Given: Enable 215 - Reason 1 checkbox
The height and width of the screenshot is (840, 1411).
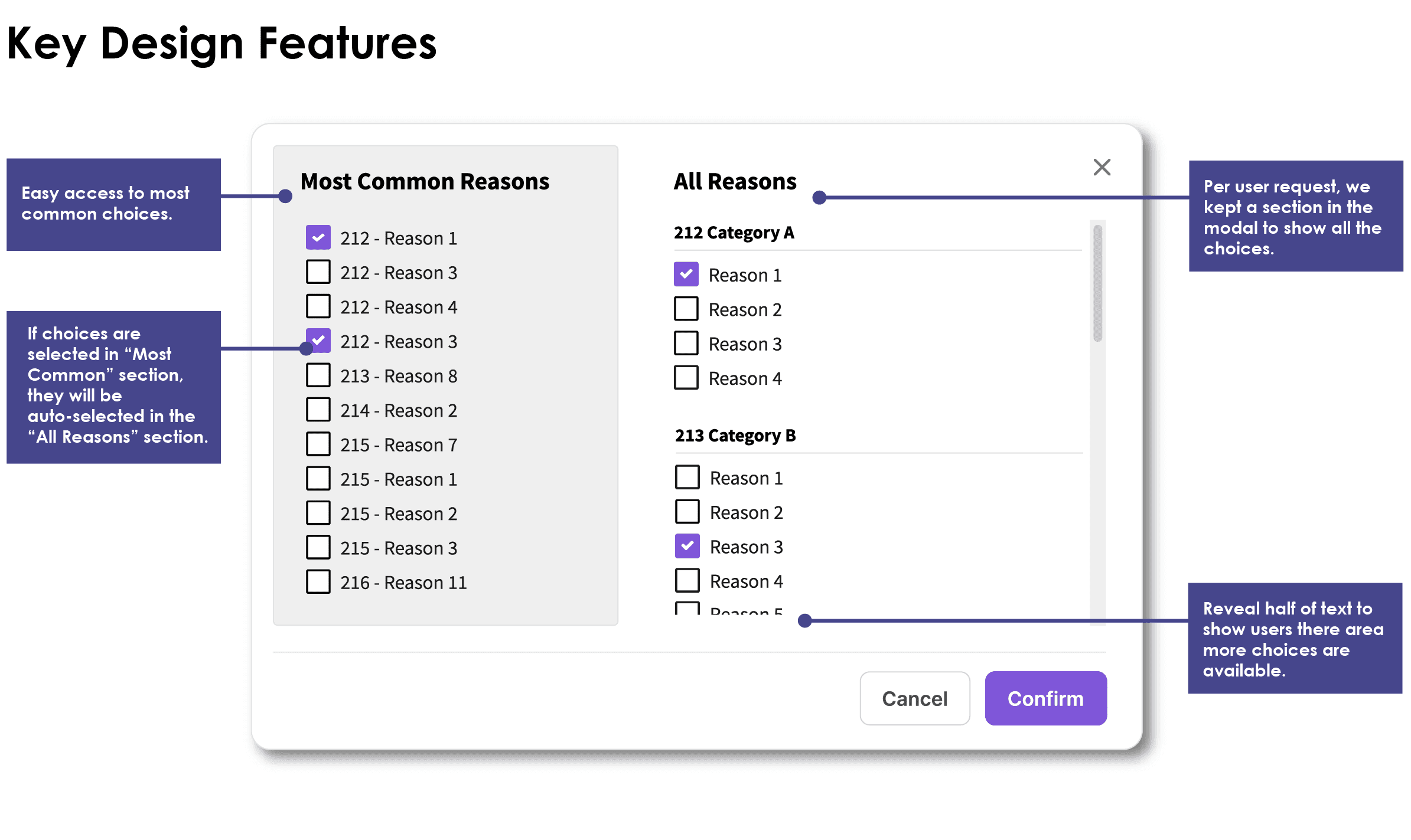Looking at the screenshot, I should [x=318, y=478].
